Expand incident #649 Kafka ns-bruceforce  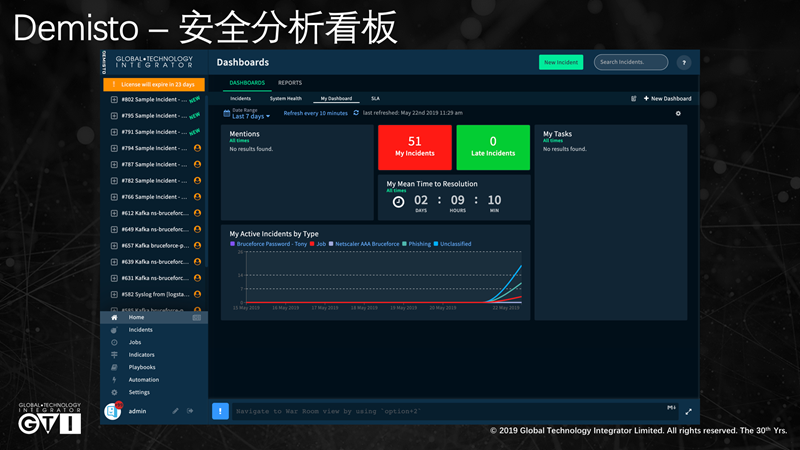tap(114, 229)
